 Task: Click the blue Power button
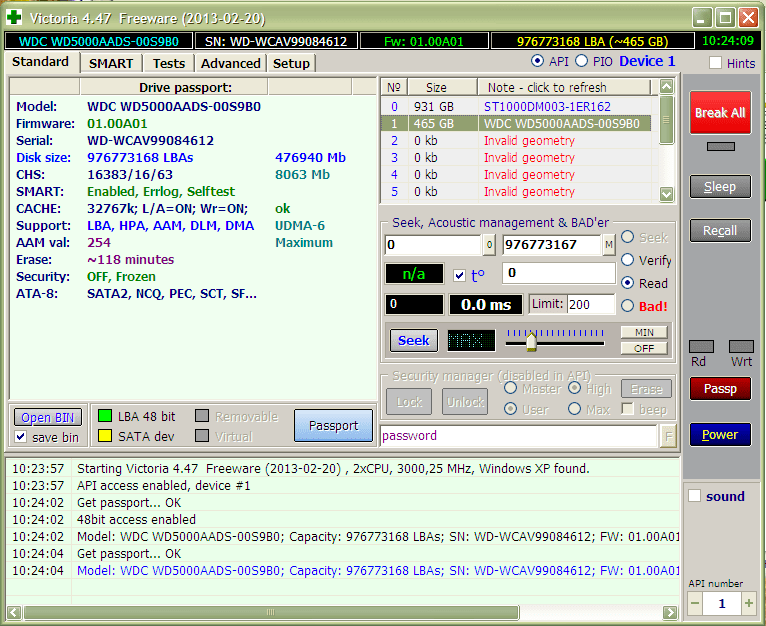click(720, 434)
